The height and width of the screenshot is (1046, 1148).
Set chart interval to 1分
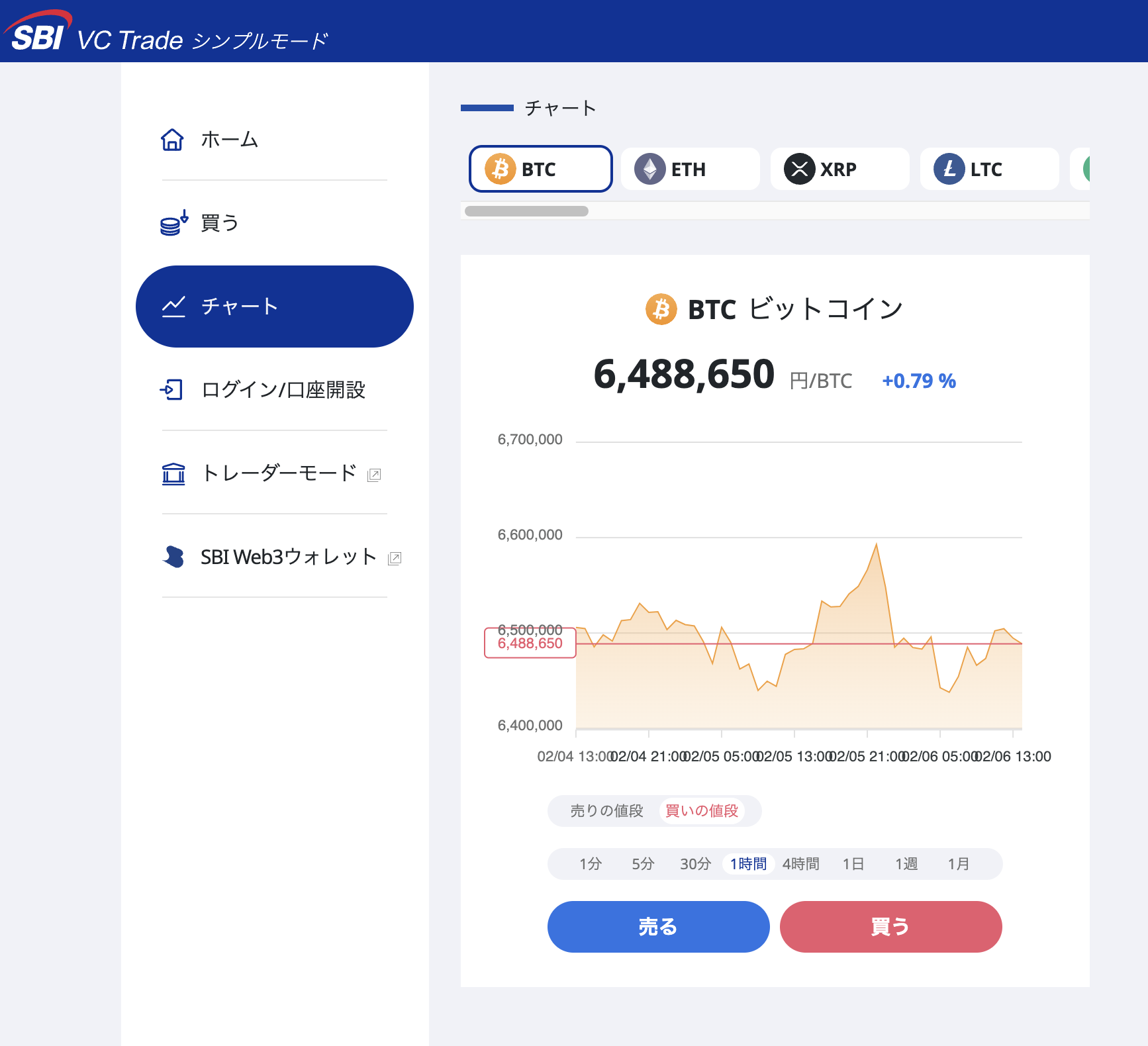pos(591,864)
